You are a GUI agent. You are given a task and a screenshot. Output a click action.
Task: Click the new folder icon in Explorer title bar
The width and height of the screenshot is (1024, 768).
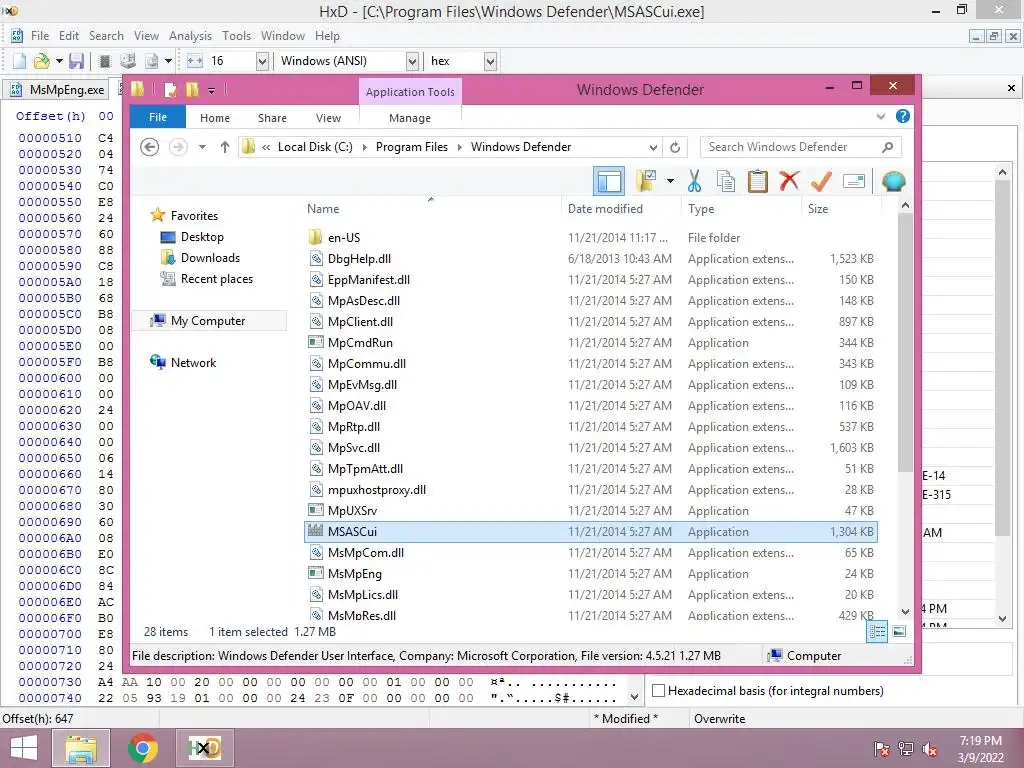tap(192, 89)
